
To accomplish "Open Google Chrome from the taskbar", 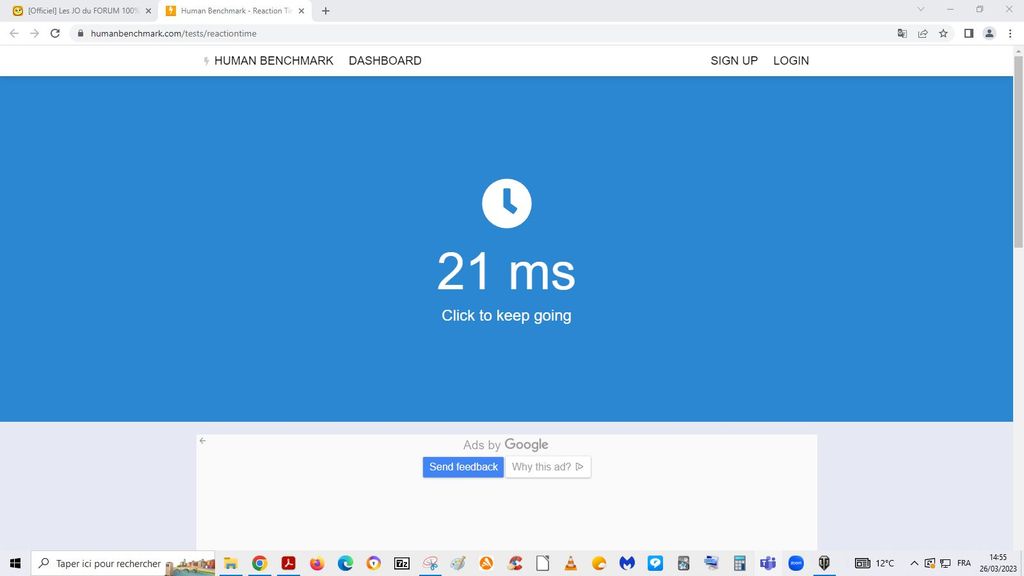I will point(259,563).
